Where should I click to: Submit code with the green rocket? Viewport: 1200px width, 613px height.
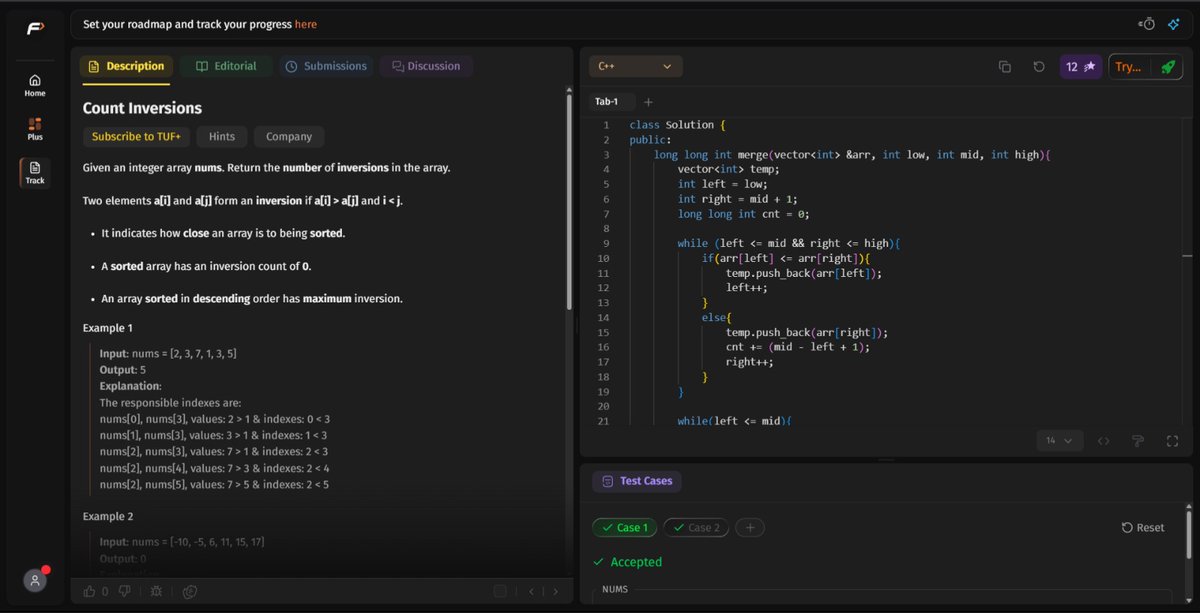1167,67
